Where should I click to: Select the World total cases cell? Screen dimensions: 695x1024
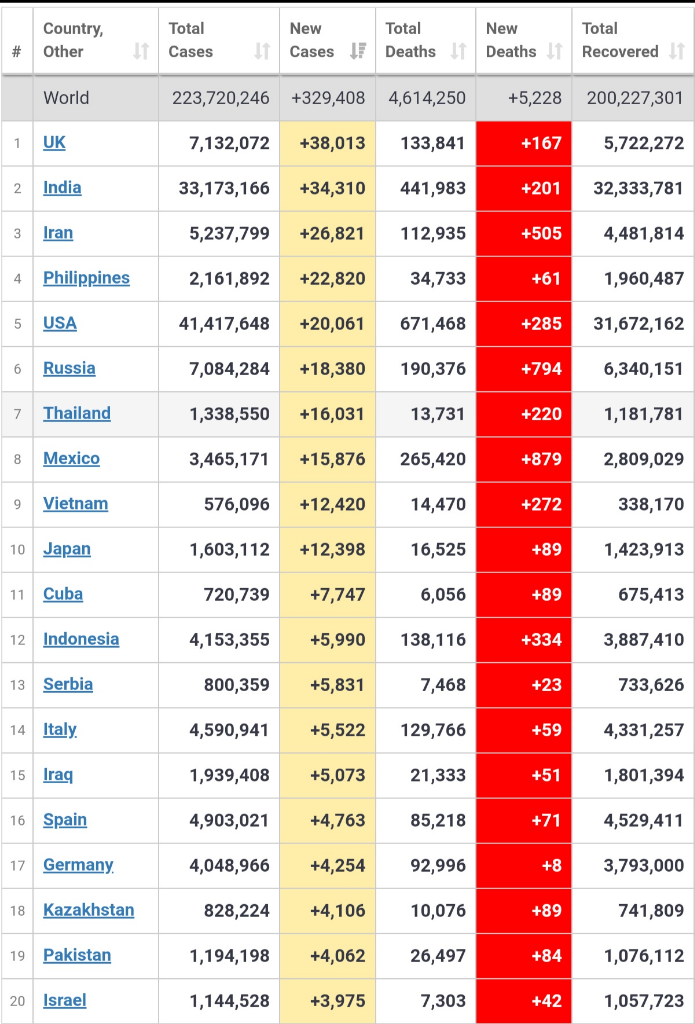219,98
